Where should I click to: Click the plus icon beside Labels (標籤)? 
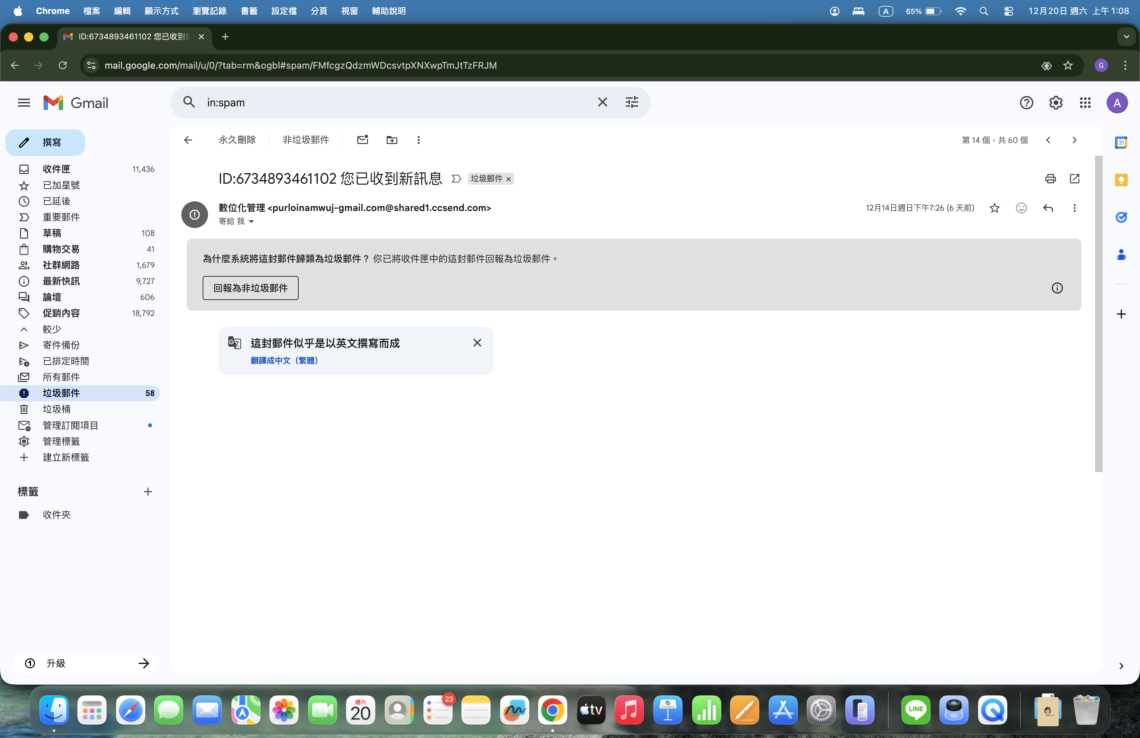(148, 492)
